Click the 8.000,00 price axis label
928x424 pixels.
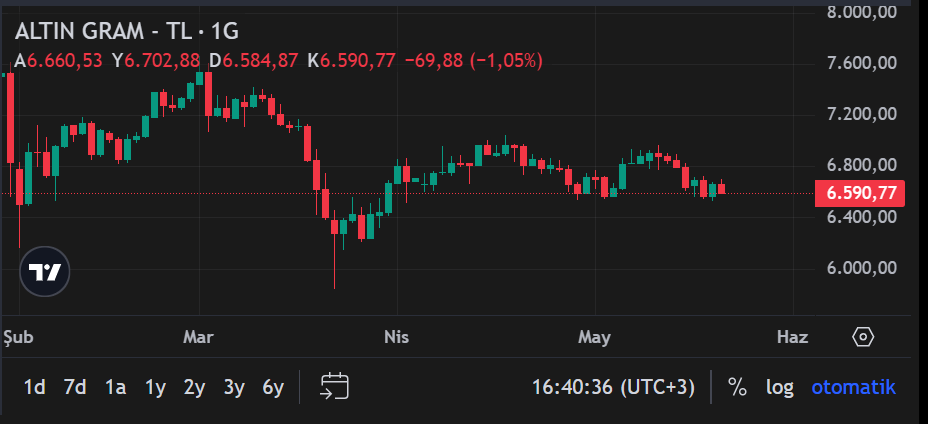[x=861, y=12]
